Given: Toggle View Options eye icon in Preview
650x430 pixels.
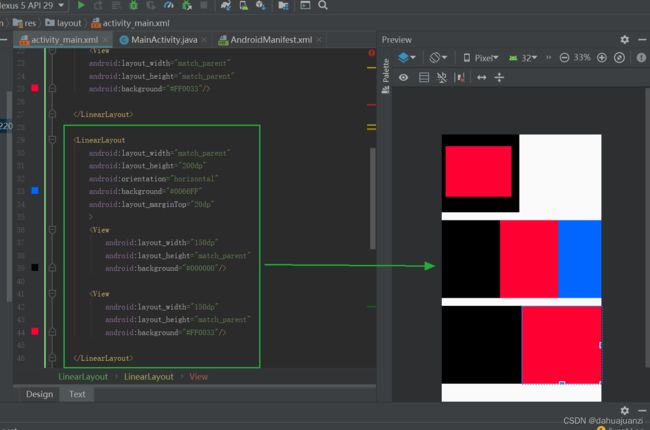Looking at the screenshot, I should 403,78.
